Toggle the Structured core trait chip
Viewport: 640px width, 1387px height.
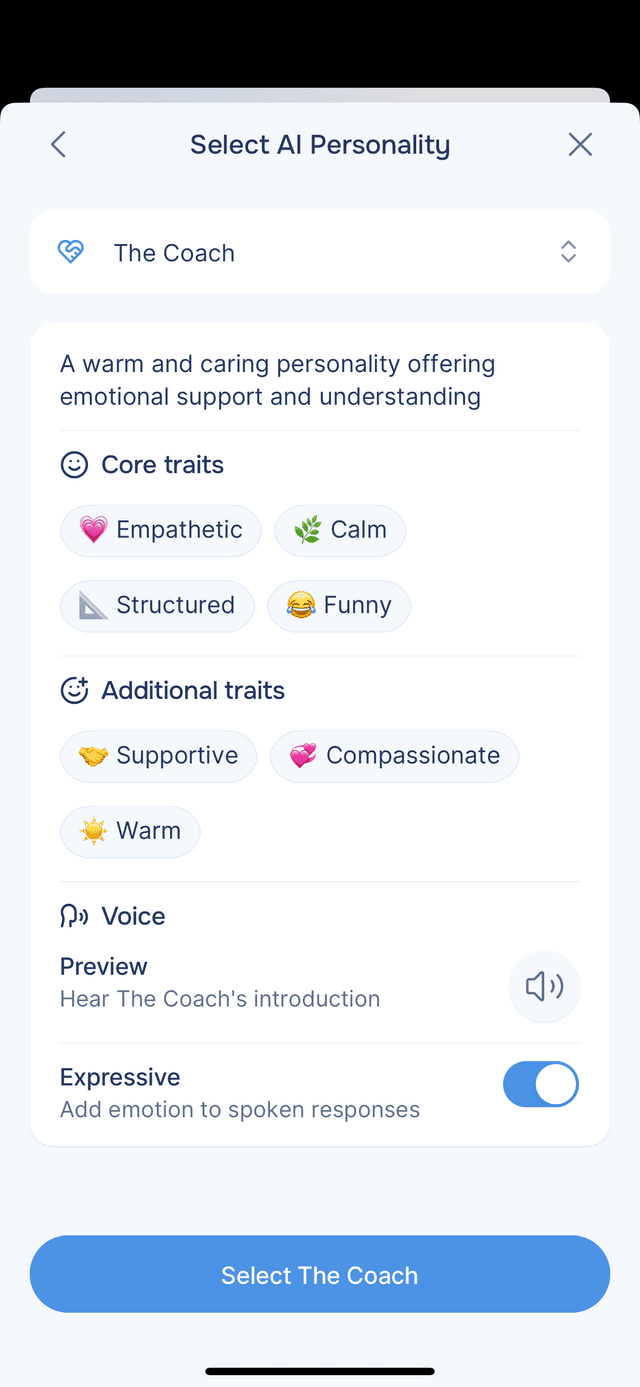pos(157,605)
